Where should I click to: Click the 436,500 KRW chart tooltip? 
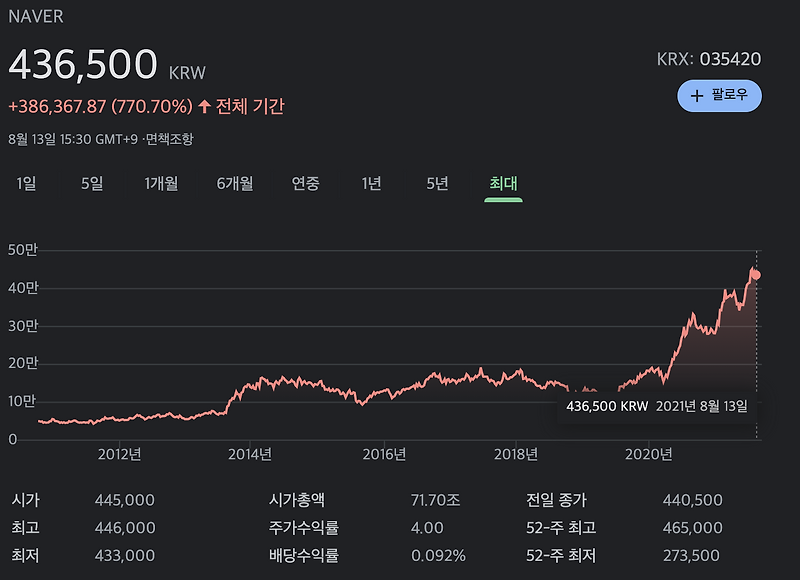657,406
